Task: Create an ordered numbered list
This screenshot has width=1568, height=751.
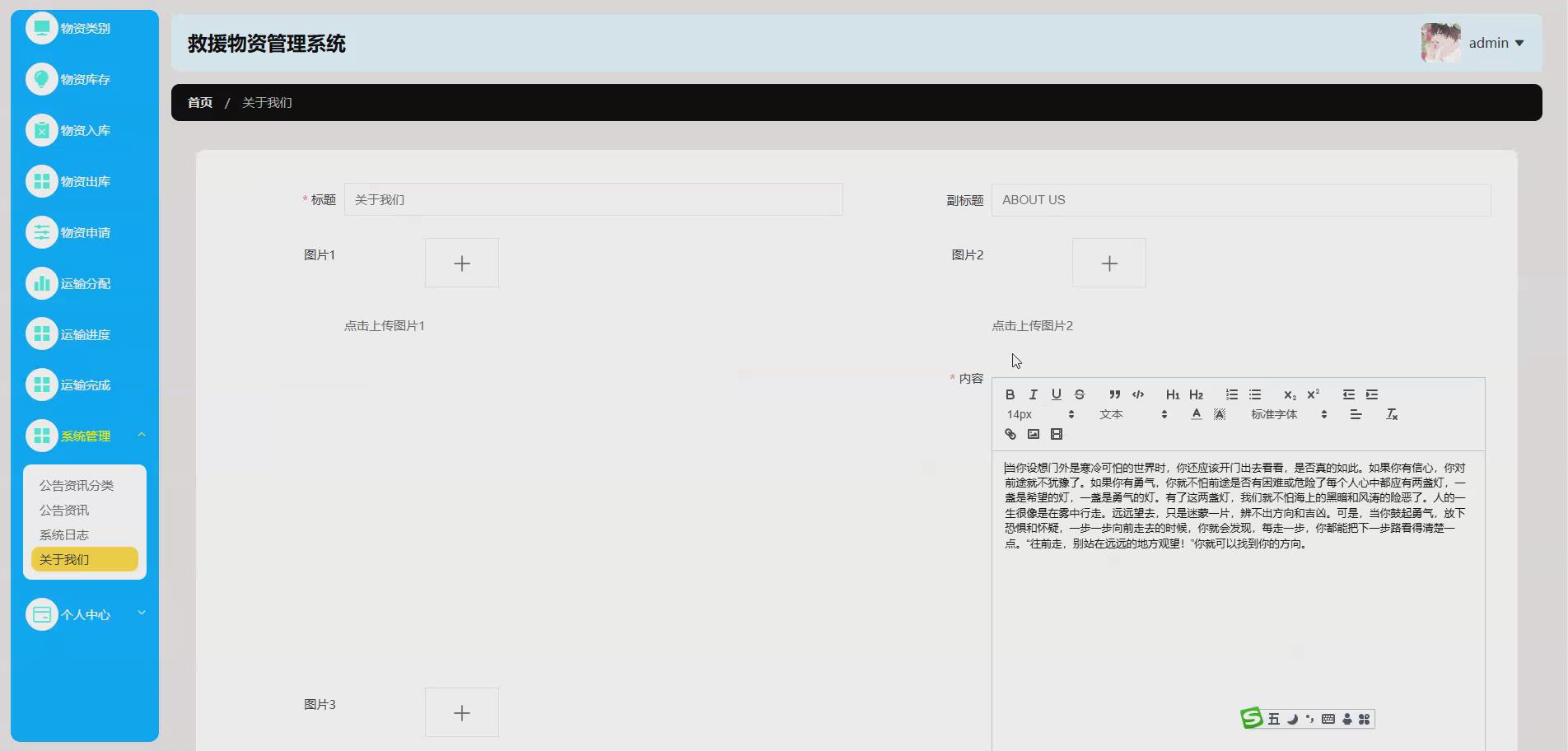Action: tap(1232, 394)
